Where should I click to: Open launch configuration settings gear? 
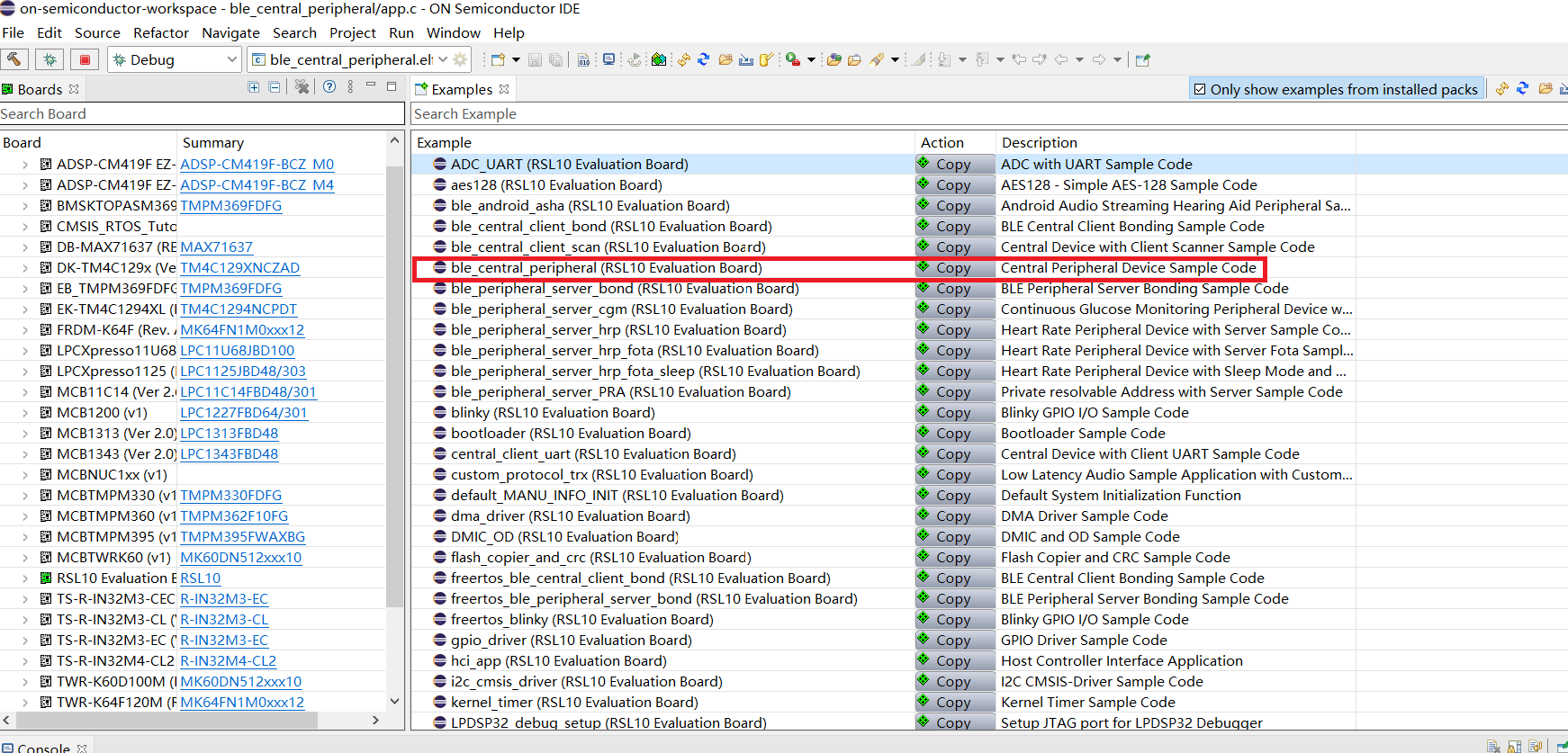(x=460, y=59)
